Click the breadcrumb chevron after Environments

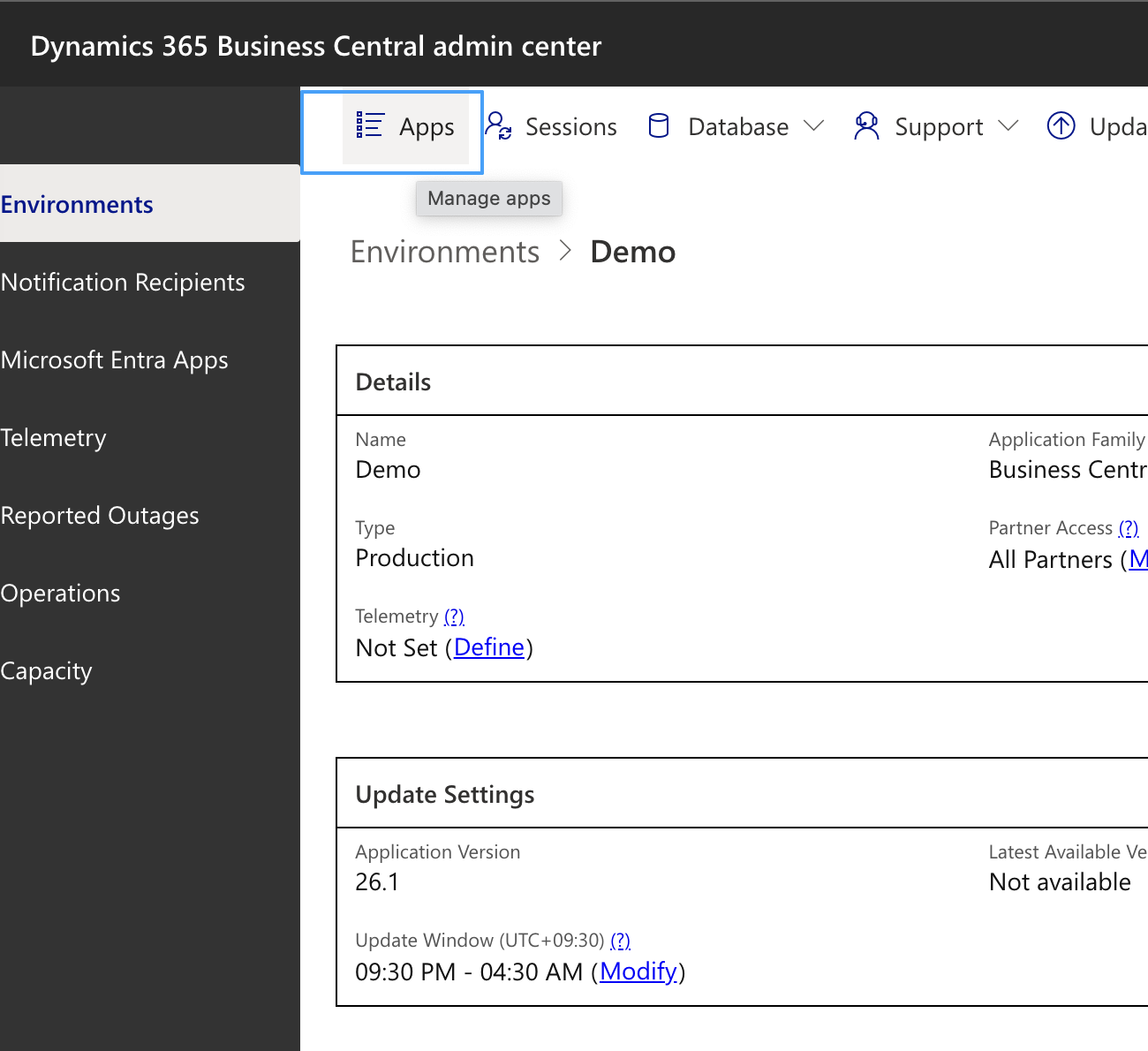565,251
